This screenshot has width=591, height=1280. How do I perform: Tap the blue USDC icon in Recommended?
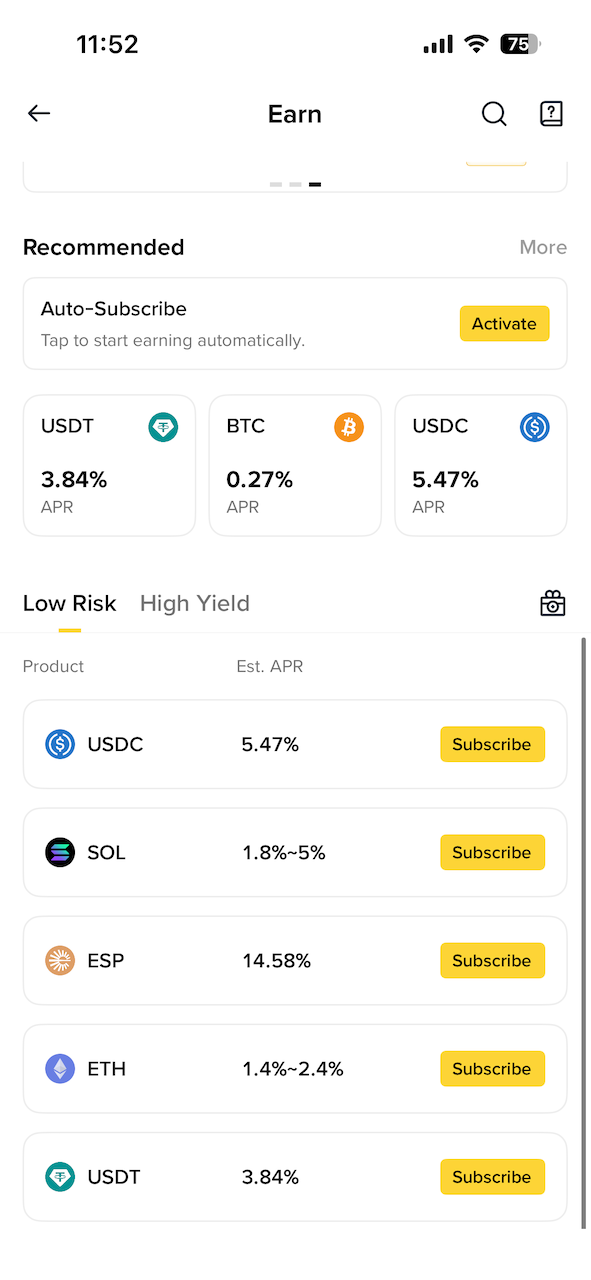point(535,427)
